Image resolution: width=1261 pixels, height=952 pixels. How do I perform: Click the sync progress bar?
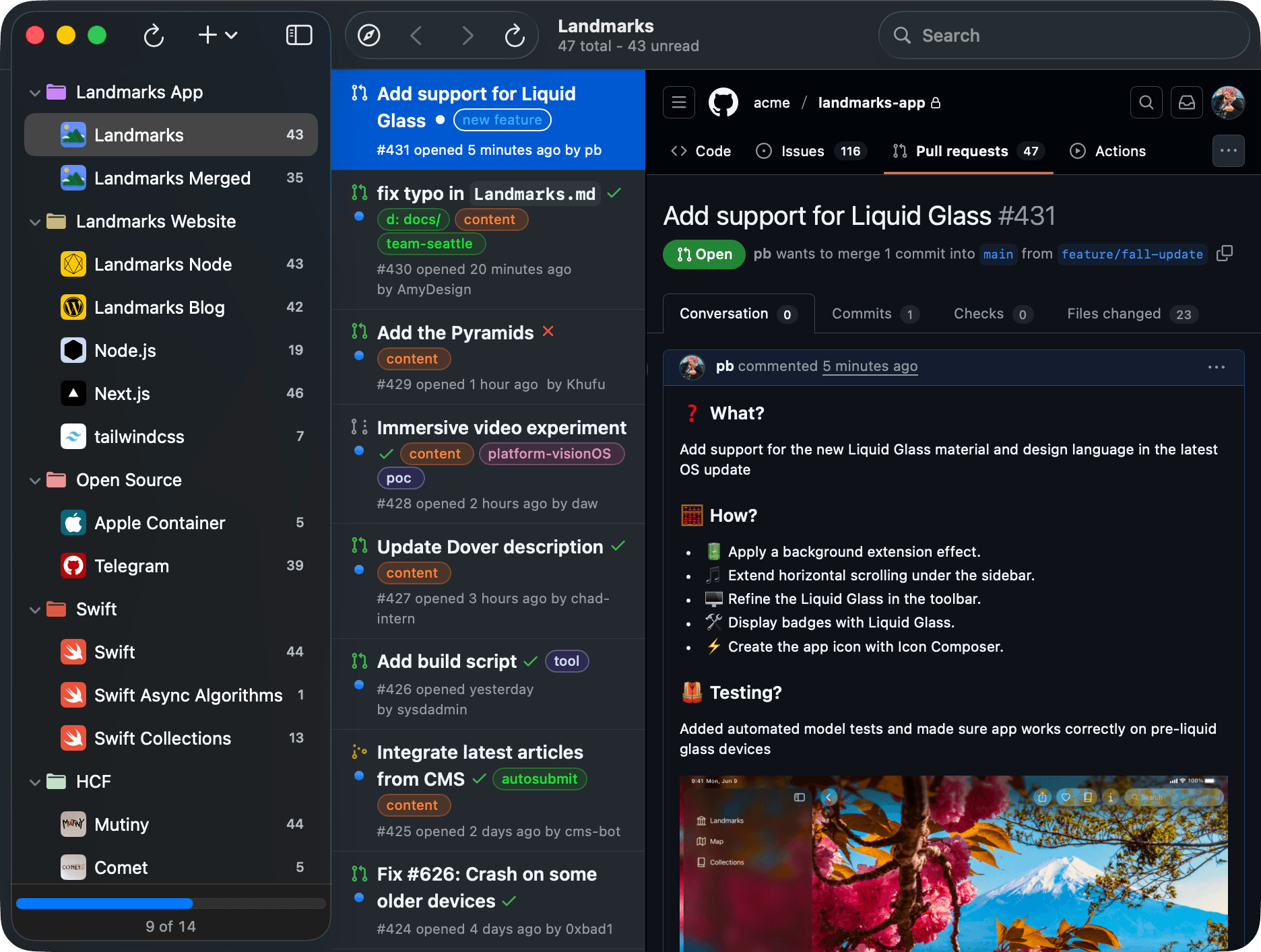tap(170, 904)
